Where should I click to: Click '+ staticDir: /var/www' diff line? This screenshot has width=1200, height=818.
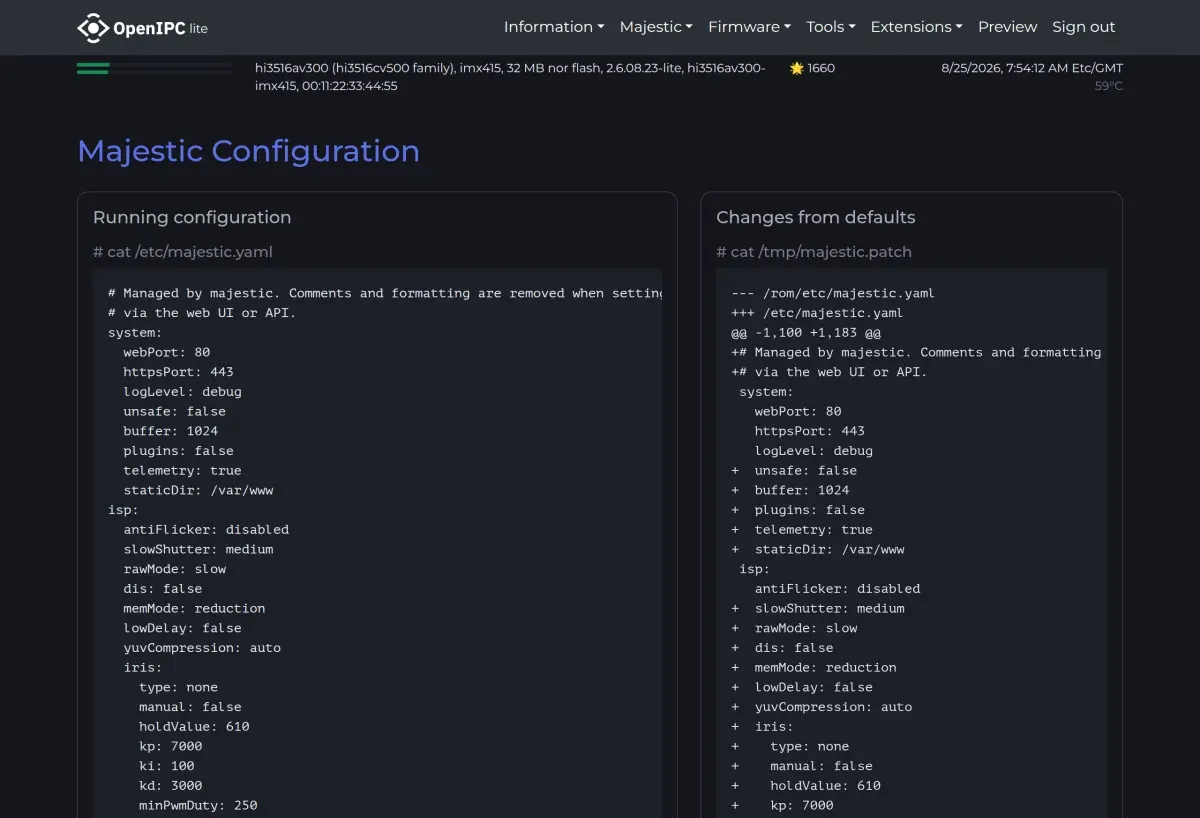point(818,549)
